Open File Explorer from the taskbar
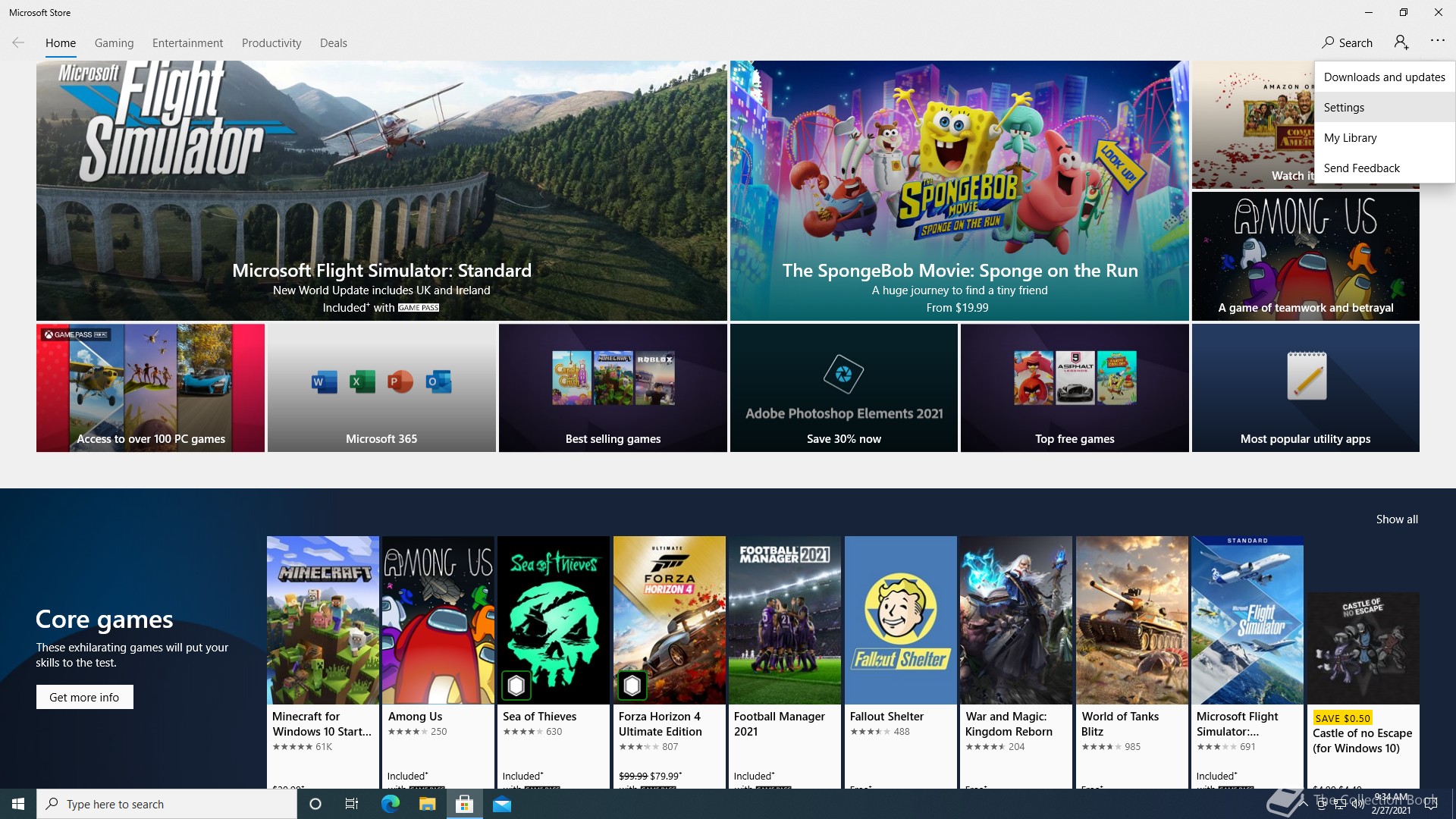The height and width of the screenshot is (819, 1456). click(x=428, y=804)
